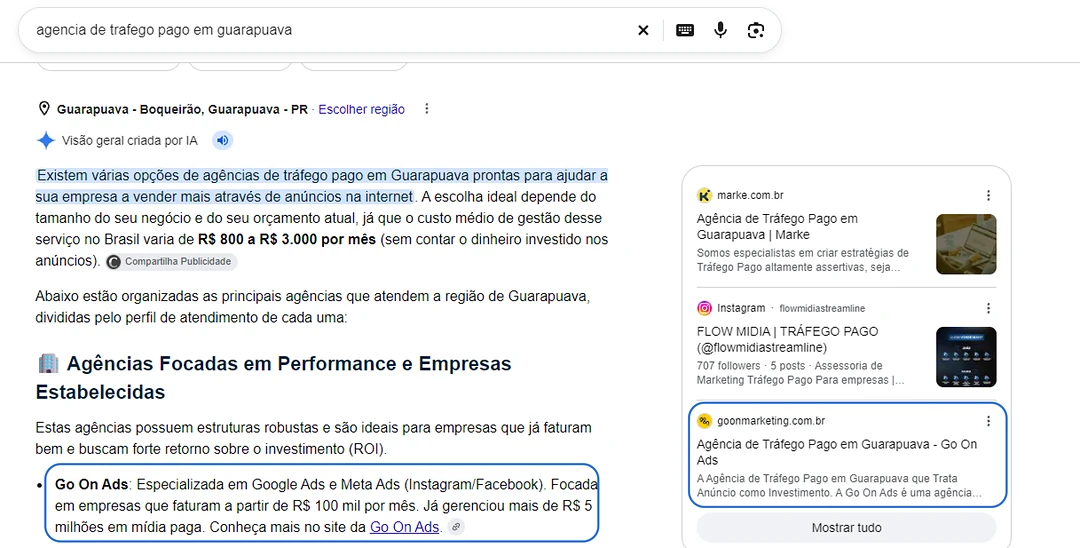Play the AI overview audio with speaker icon
Screen dimensions: 1080x548
(x=222, y=140)
